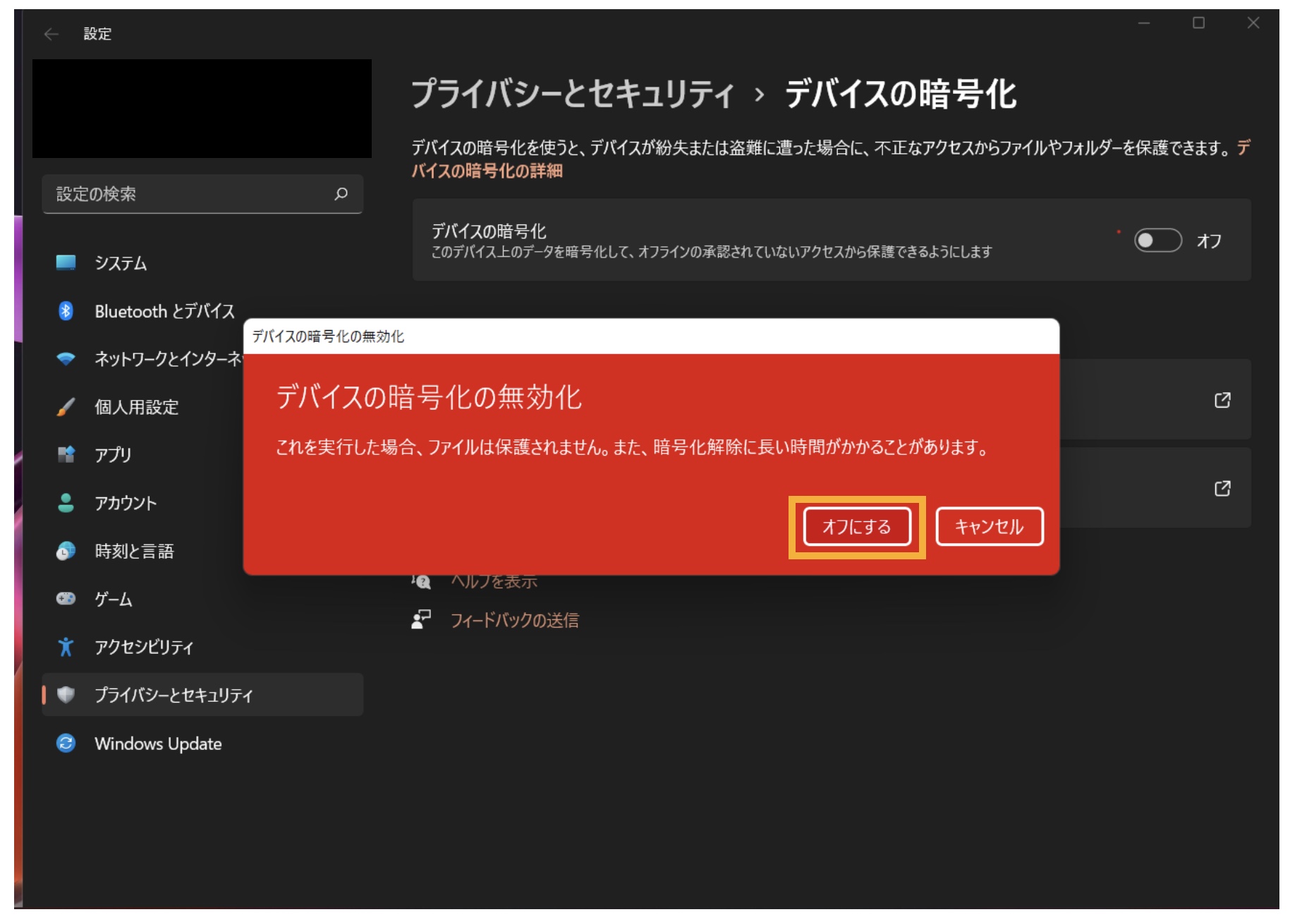Open the game controller icon entry

pos(66,599)
